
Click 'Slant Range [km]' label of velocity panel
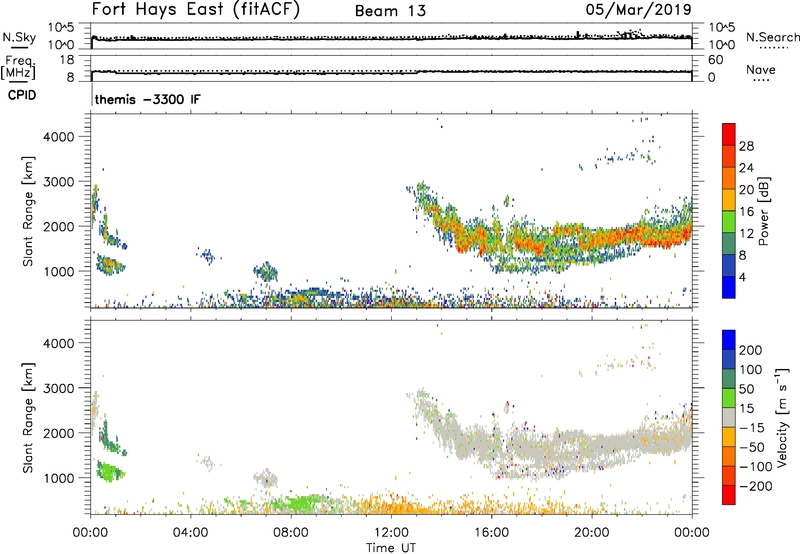tap(28, 418)
